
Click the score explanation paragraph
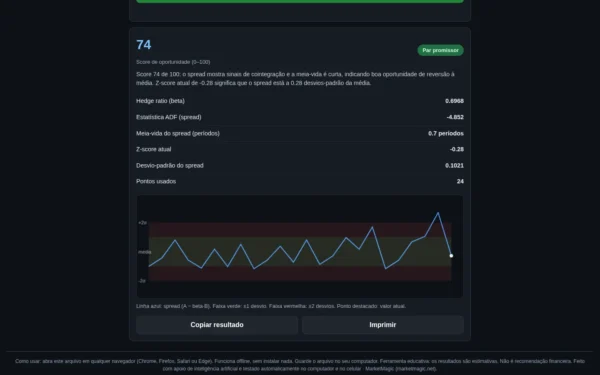[x=295, y=78]
